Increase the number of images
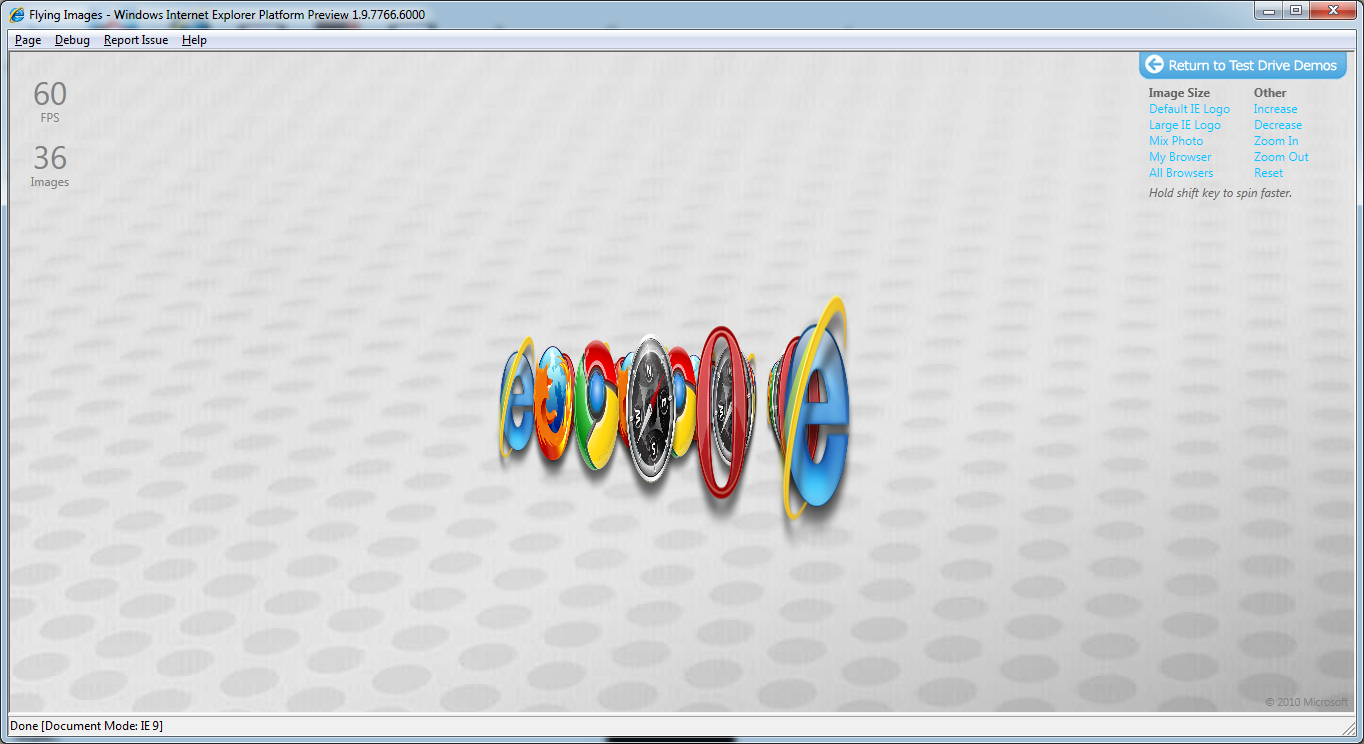Viewport: 1364px width, 744px height. 1275,109
